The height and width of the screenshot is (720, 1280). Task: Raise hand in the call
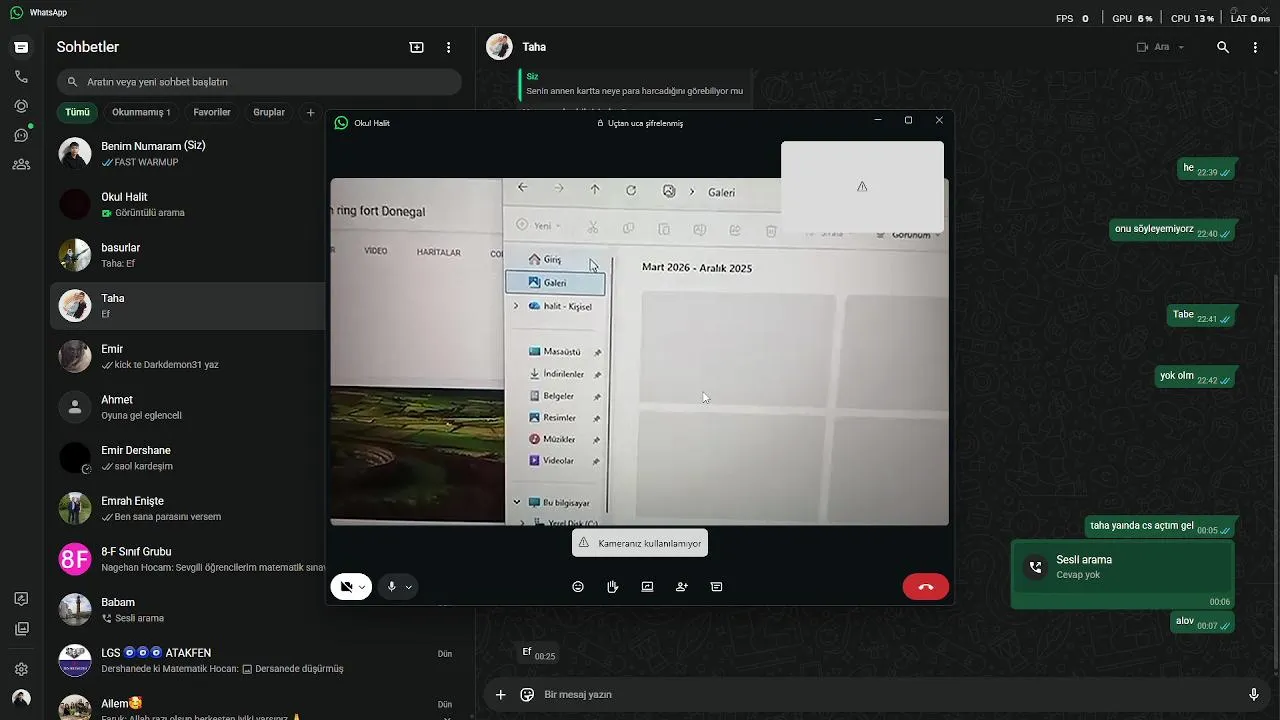(613, 587)
